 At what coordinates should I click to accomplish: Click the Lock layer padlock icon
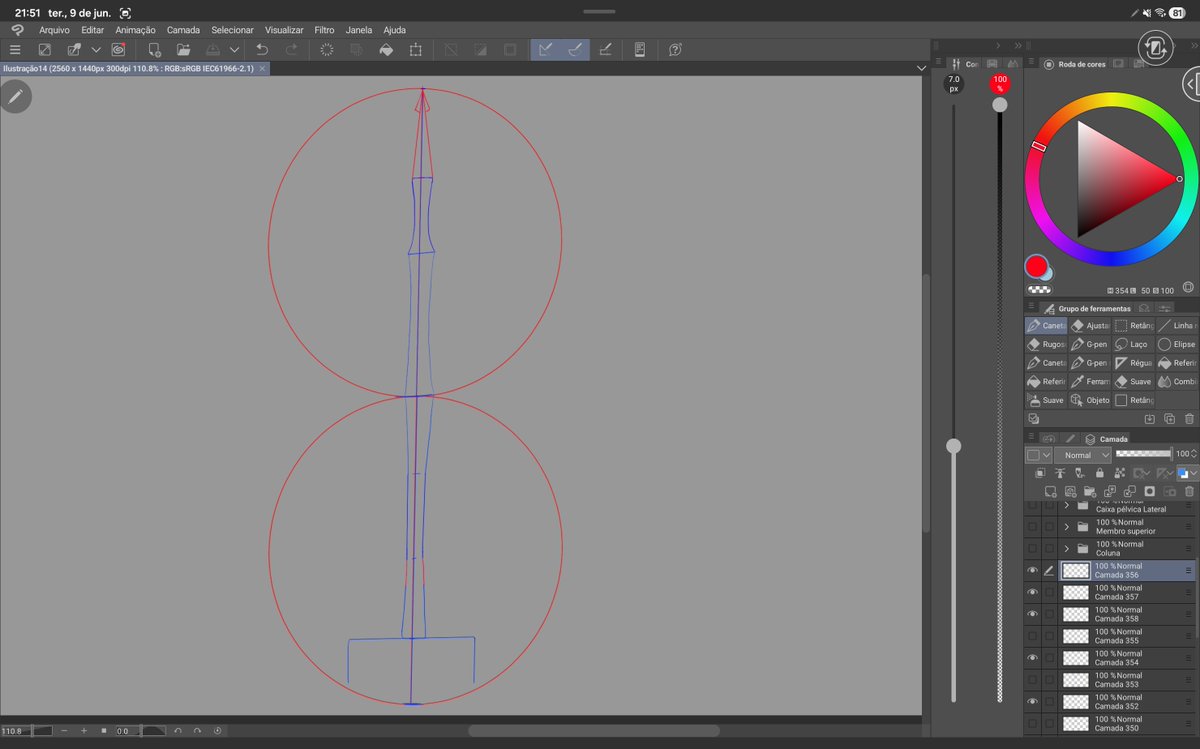1100,473
